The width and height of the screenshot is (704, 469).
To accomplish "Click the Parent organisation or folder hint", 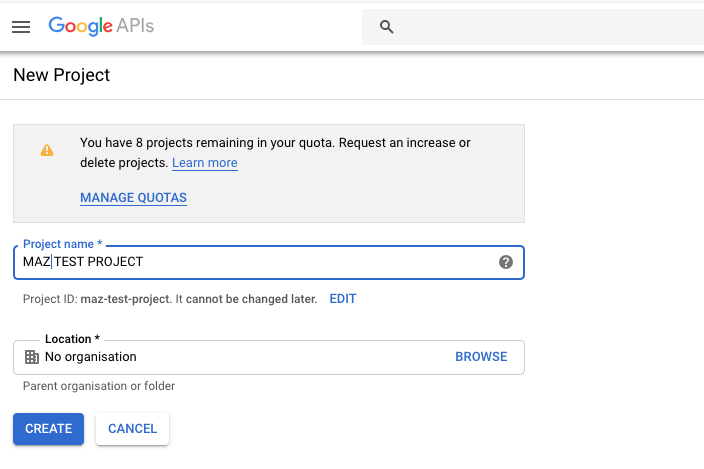I will [x=99, y=386].
